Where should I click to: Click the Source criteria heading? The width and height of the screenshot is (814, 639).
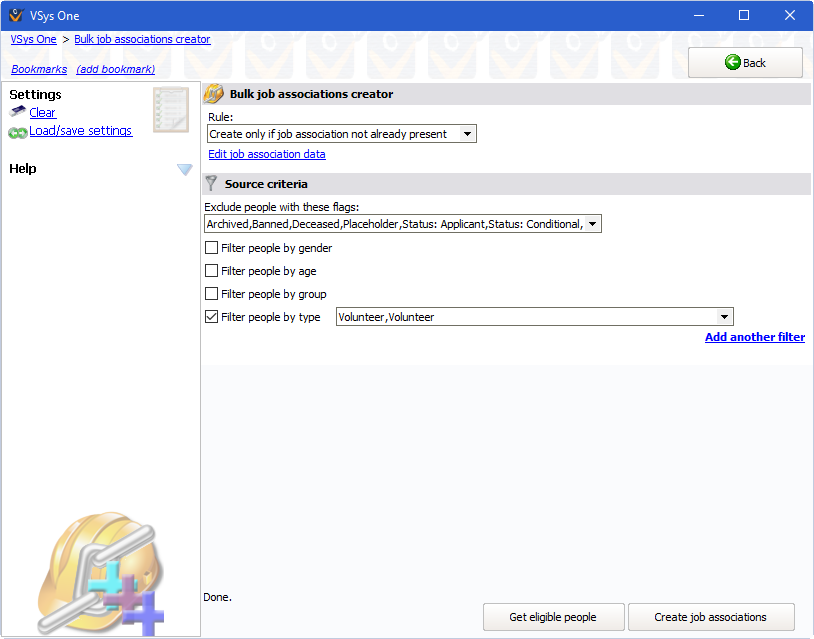(266, 184)
